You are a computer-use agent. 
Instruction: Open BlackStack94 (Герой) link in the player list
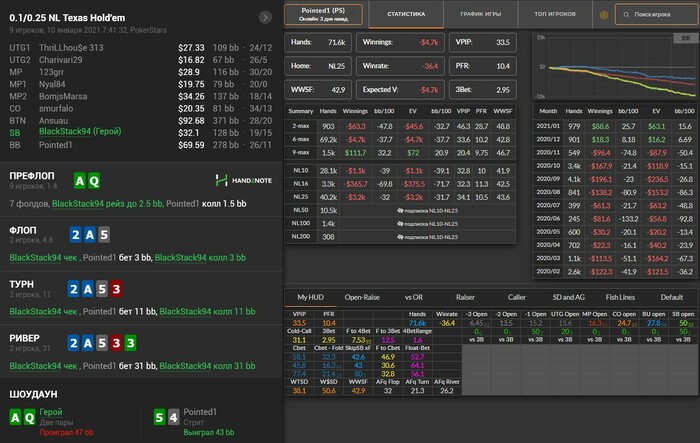pyautogui.click(x=80, y=131)
